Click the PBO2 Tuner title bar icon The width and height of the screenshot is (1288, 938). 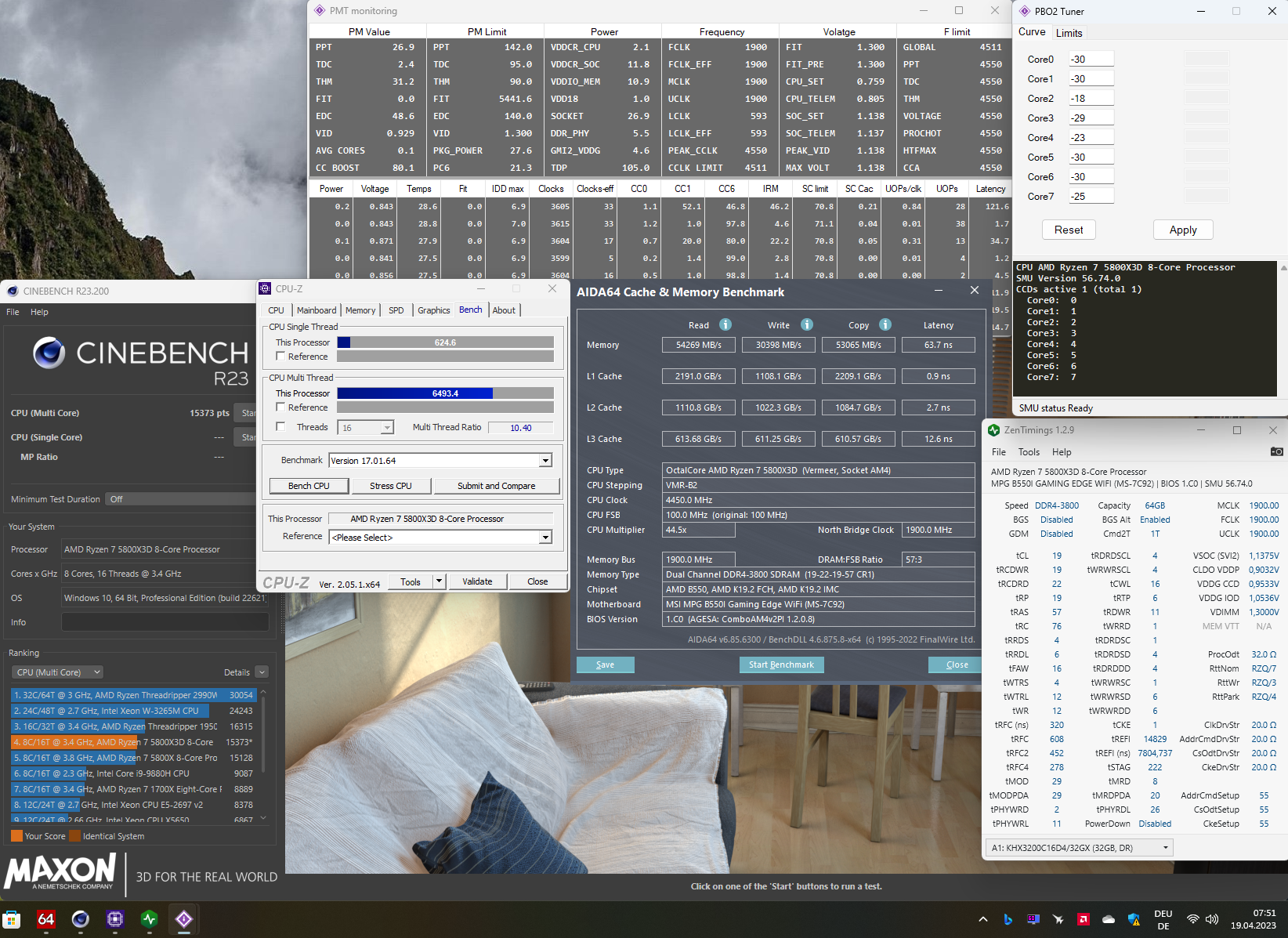(x=1025, y=11)
